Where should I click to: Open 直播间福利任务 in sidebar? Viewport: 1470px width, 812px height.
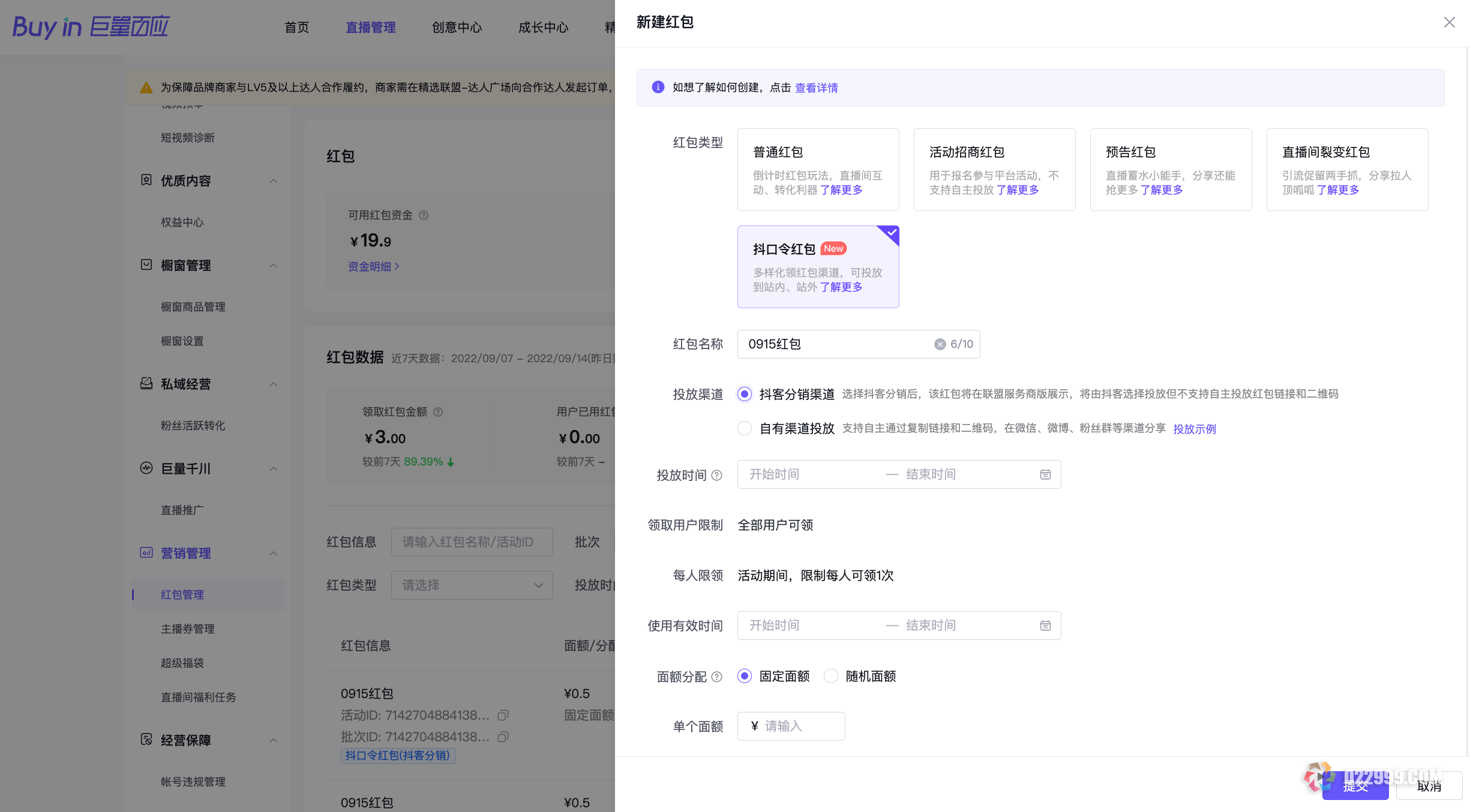[x=199, y=697]
